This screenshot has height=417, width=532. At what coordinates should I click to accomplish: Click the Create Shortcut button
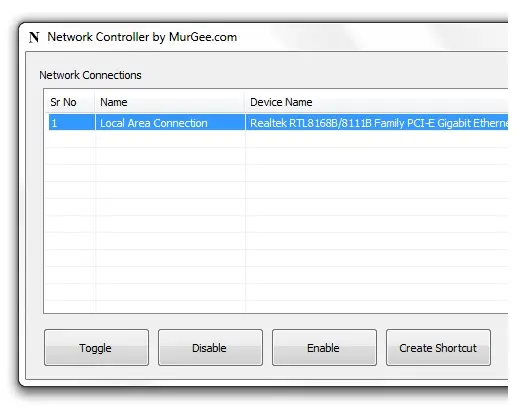(x=438, y=347)
